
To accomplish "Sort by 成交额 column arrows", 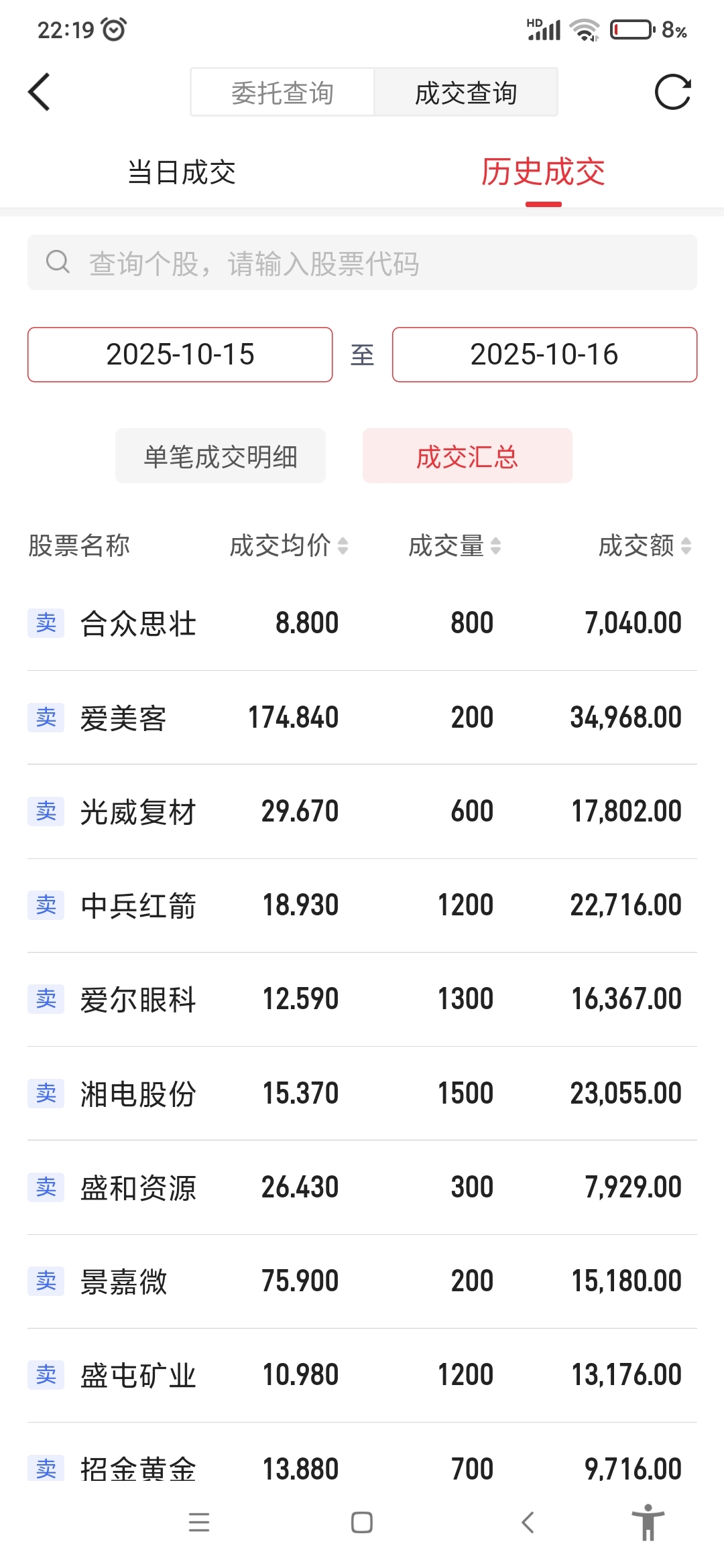I will (686, 545).
